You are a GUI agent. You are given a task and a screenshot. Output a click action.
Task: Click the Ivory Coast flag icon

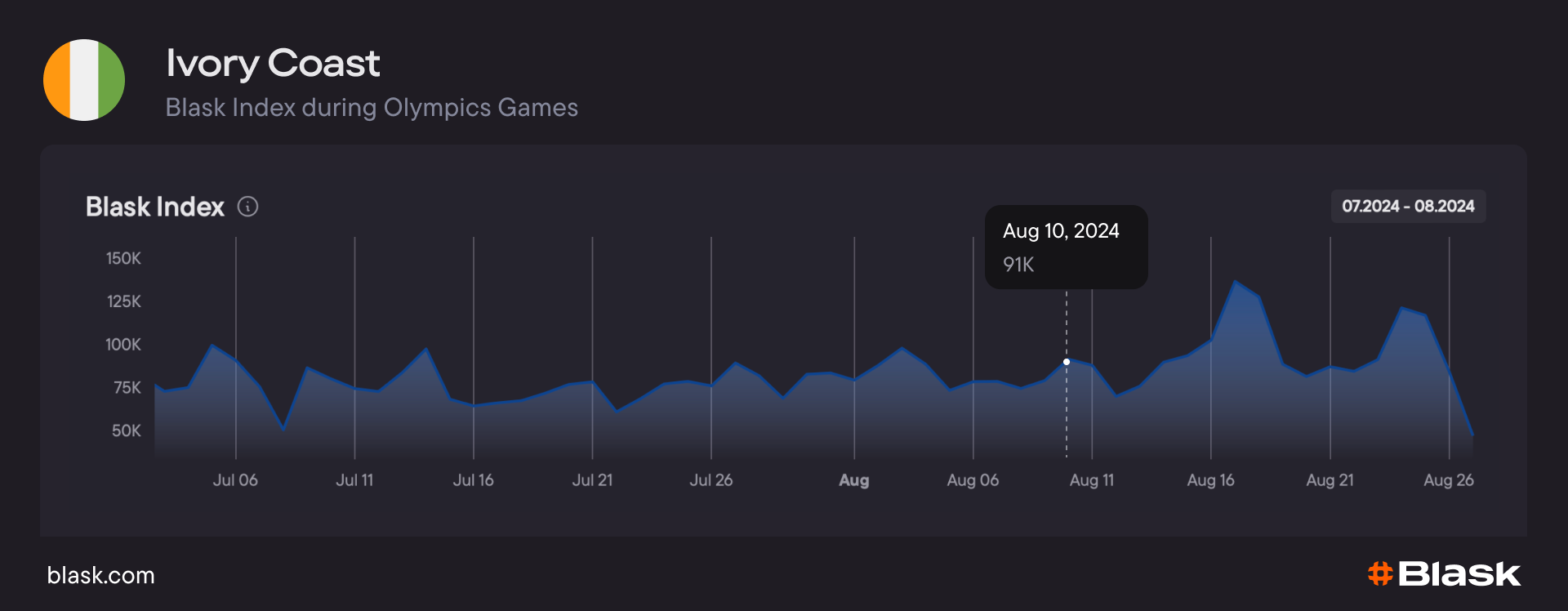pyautogui.click(x=84, y=80)
